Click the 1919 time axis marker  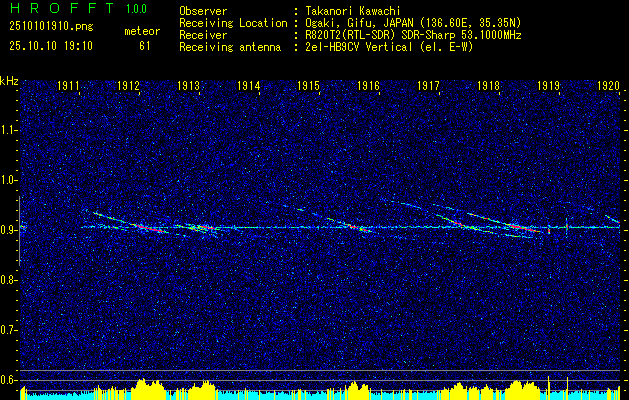pos(548,85)
